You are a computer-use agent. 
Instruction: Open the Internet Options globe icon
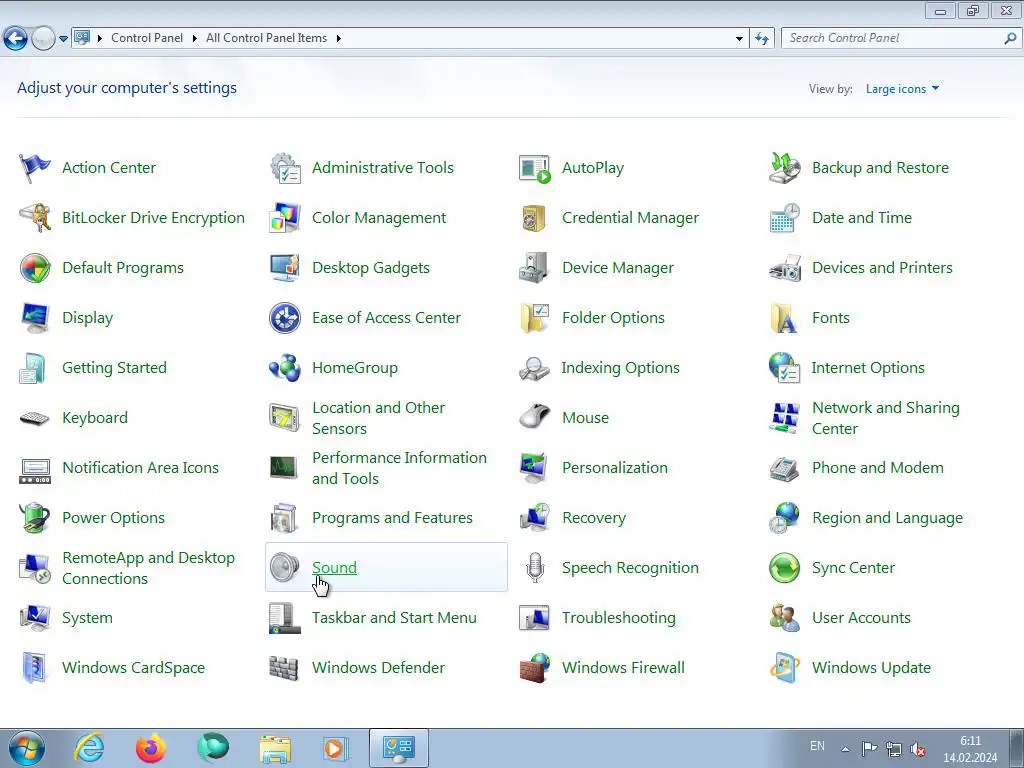[x=784, y=368]
